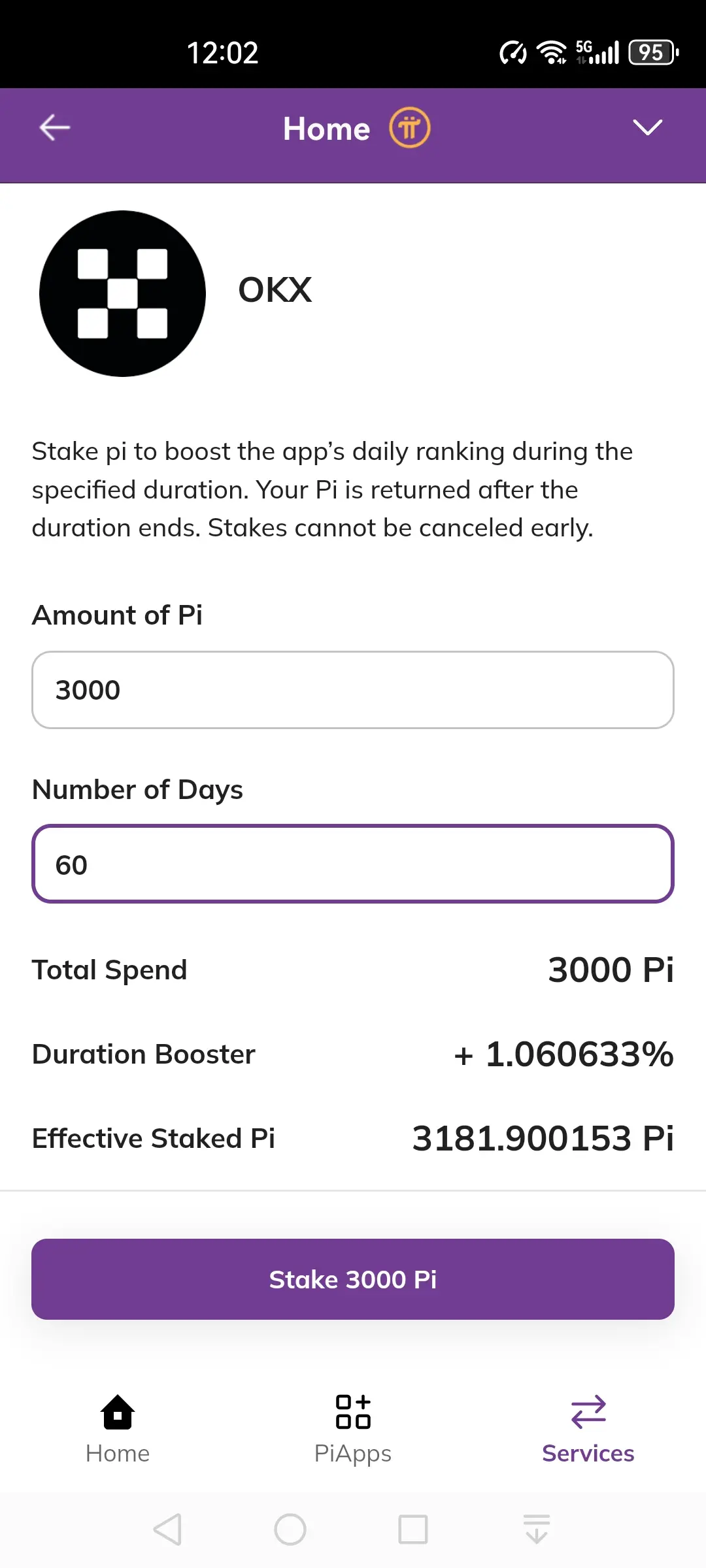Tap the Home title in header

pos(326,129)
